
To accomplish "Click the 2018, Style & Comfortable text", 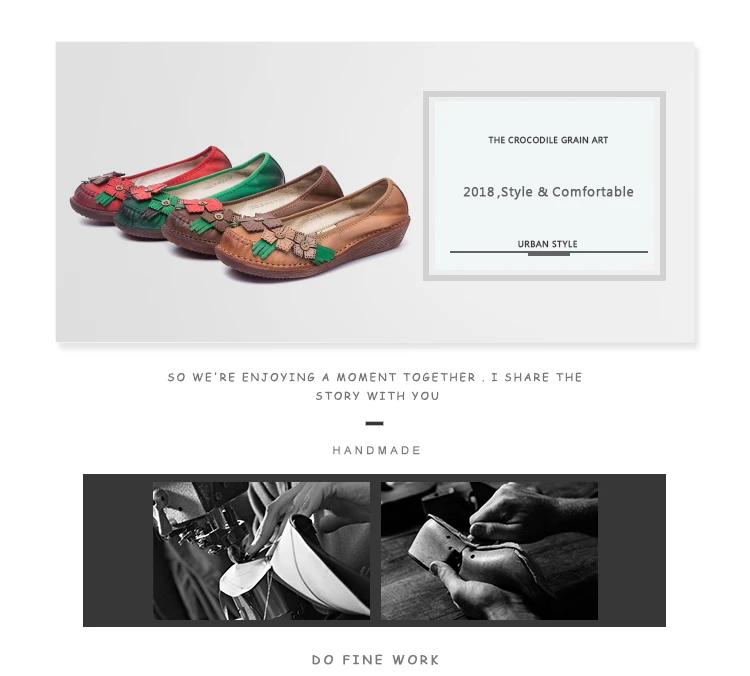I will tap(548, 192).
